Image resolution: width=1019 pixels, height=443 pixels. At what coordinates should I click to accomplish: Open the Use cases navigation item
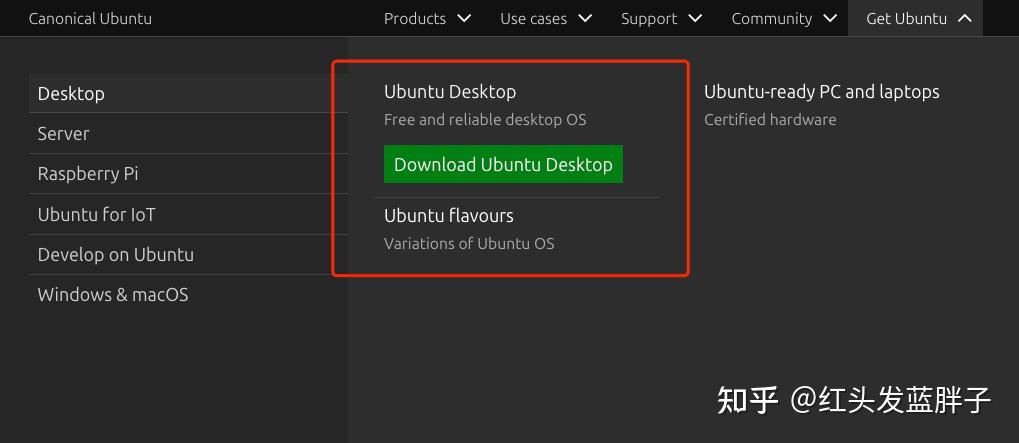point(533,19)
